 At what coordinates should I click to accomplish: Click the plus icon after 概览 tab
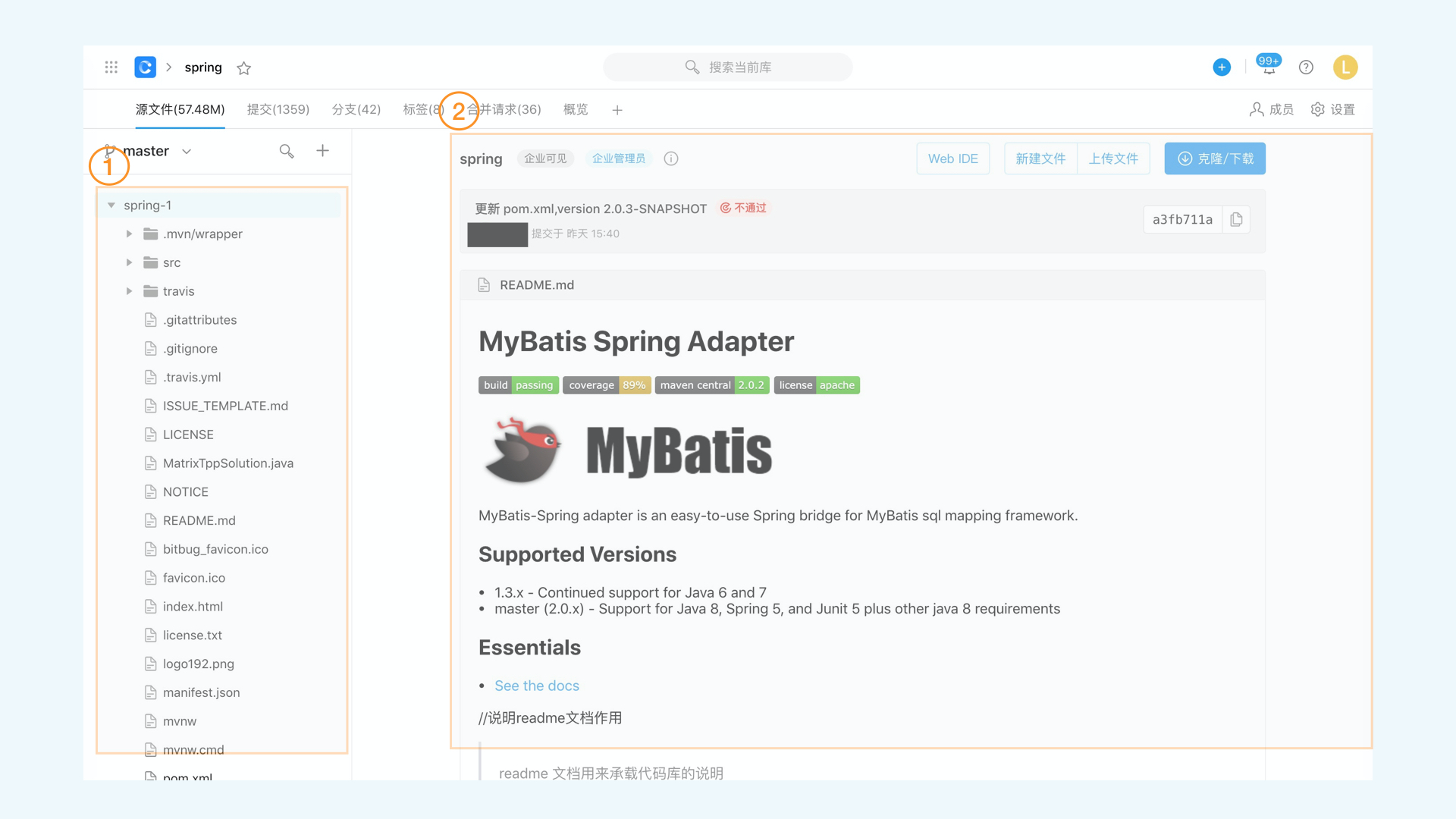click(x=617, y=110)
